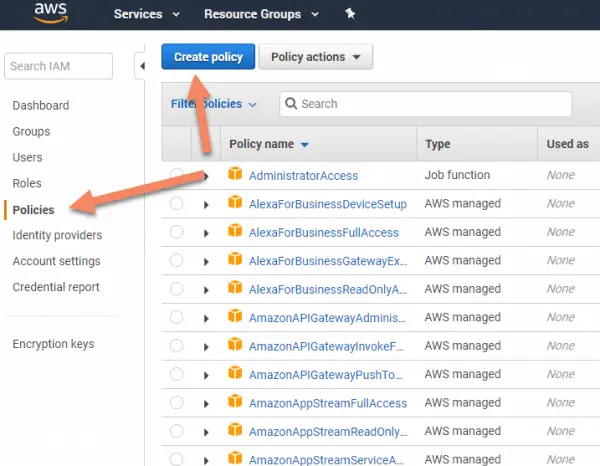
Task: Click the policy icon beside AmazonAPIGatewayPushTo...
Action: click(235, 372)
